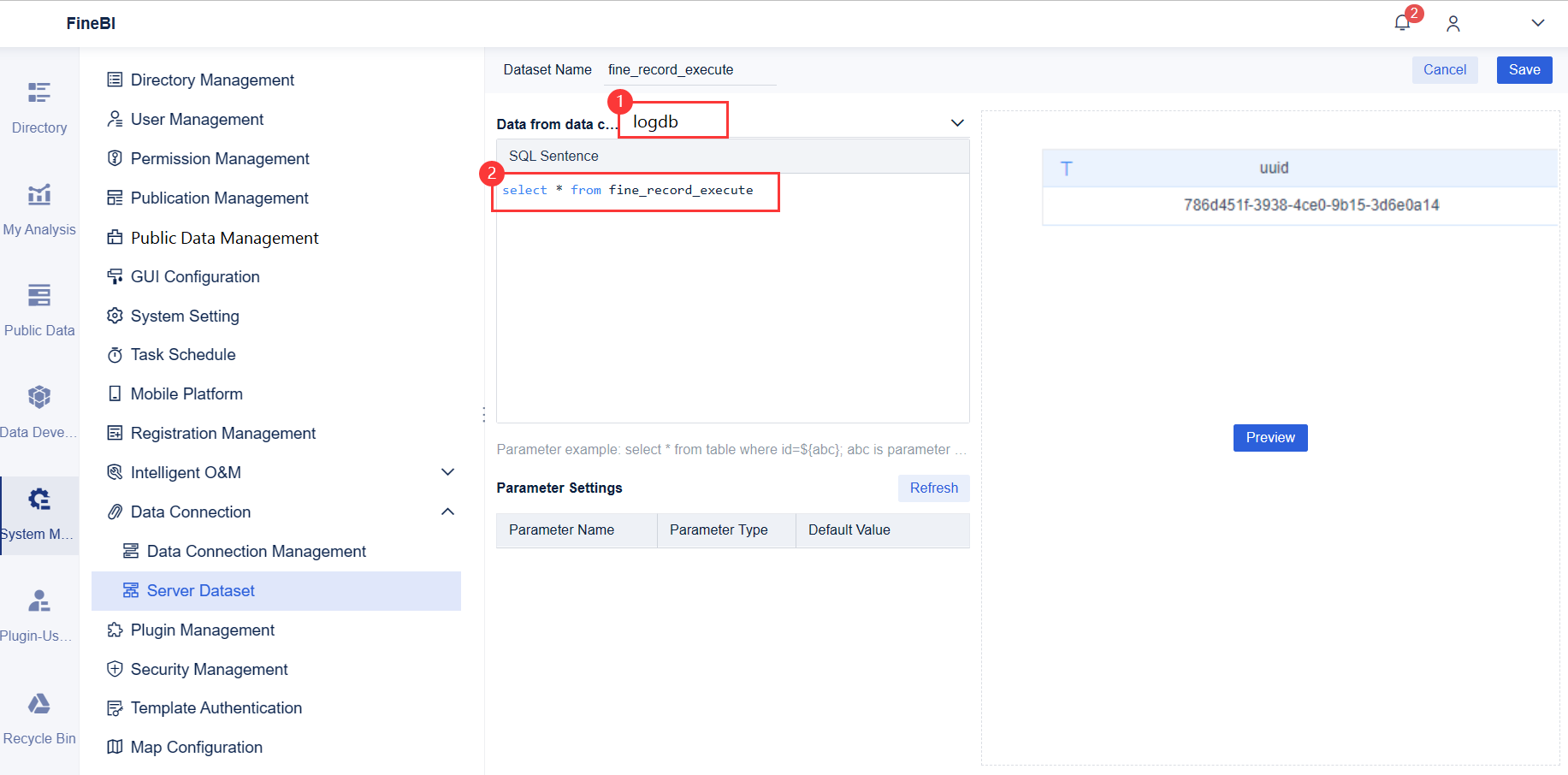The image size is (1568, 775).
Task: Click Default Value column header
Action: tap(883, 530)
